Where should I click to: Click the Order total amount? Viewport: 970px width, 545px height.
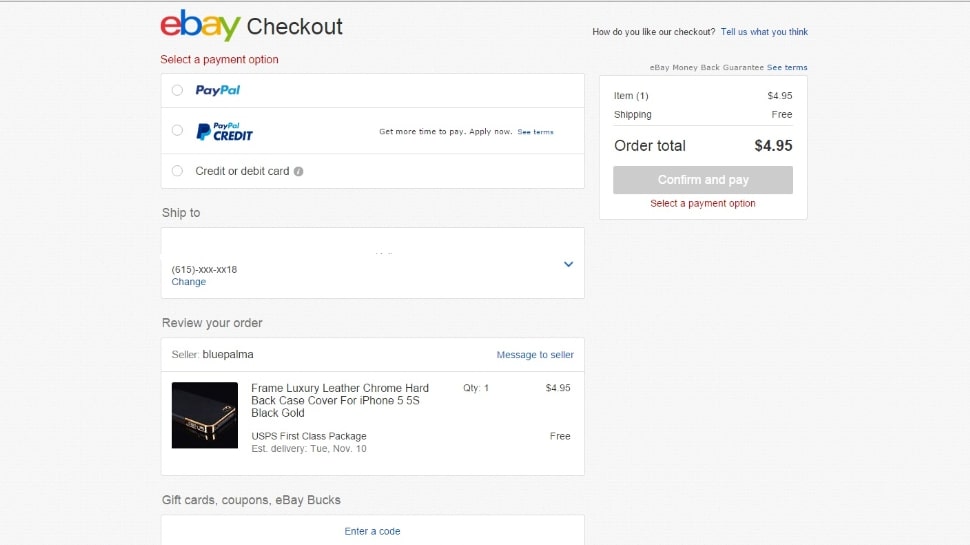point(773,145)
